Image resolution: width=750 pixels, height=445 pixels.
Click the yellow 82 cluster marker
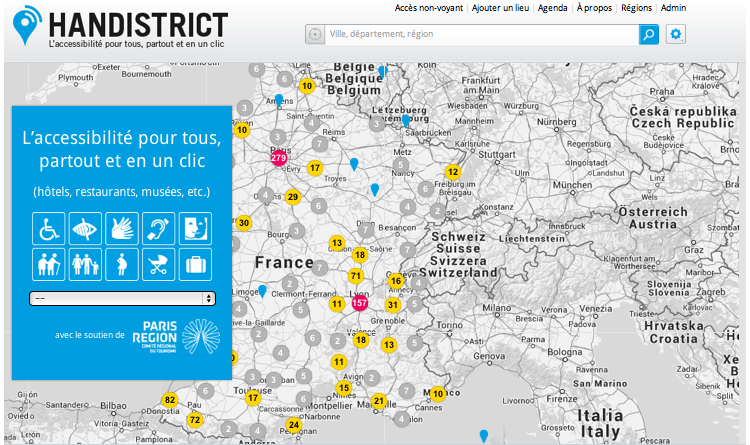click(x=170, y=400)
